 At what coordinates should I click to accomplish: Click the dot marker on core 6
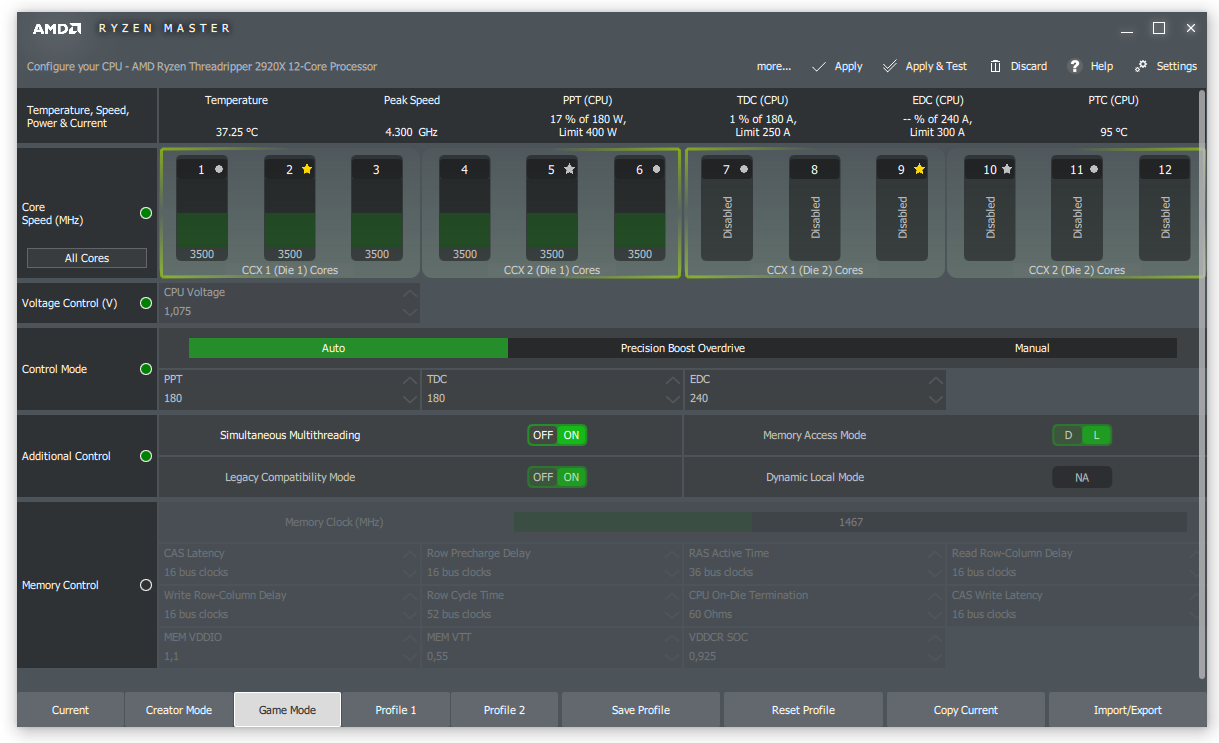tap(656, 169)
